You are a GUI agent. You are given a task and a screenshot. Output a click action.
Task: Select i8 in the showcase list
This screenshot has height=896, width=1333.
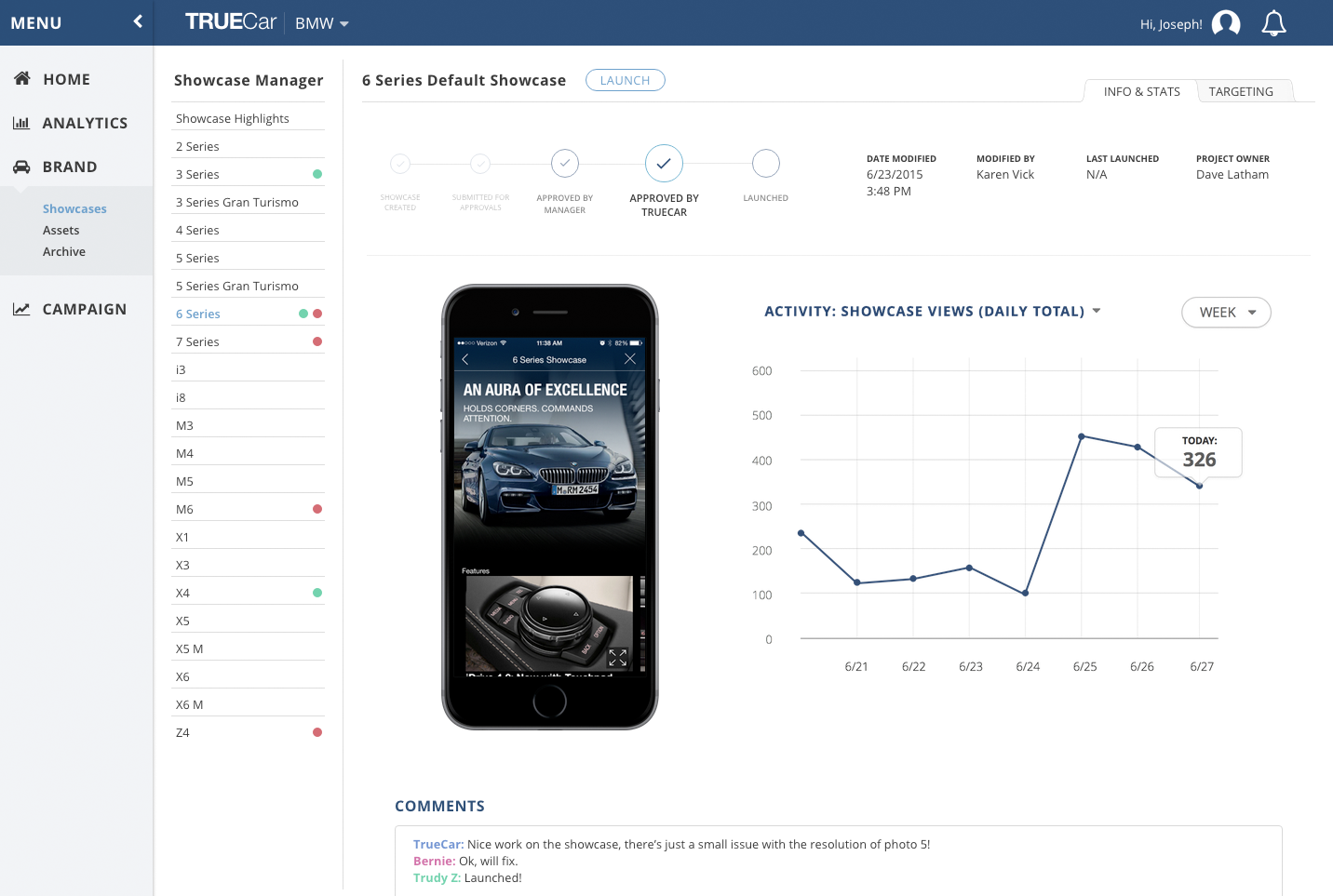pos(249,397)
